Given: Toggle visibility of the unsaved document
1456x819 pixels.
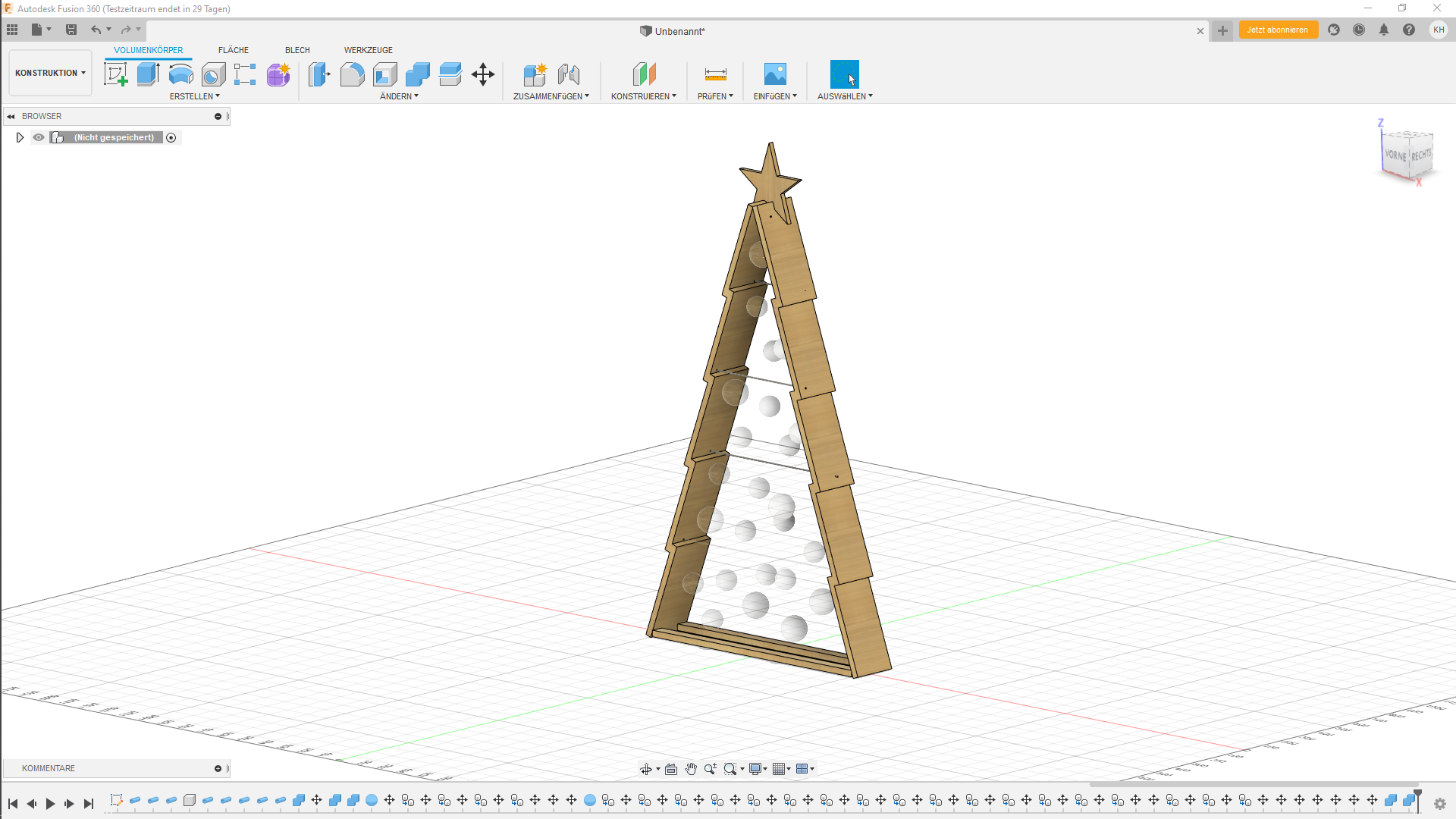Looking at the screenshot, I should (x=38, y=137).
